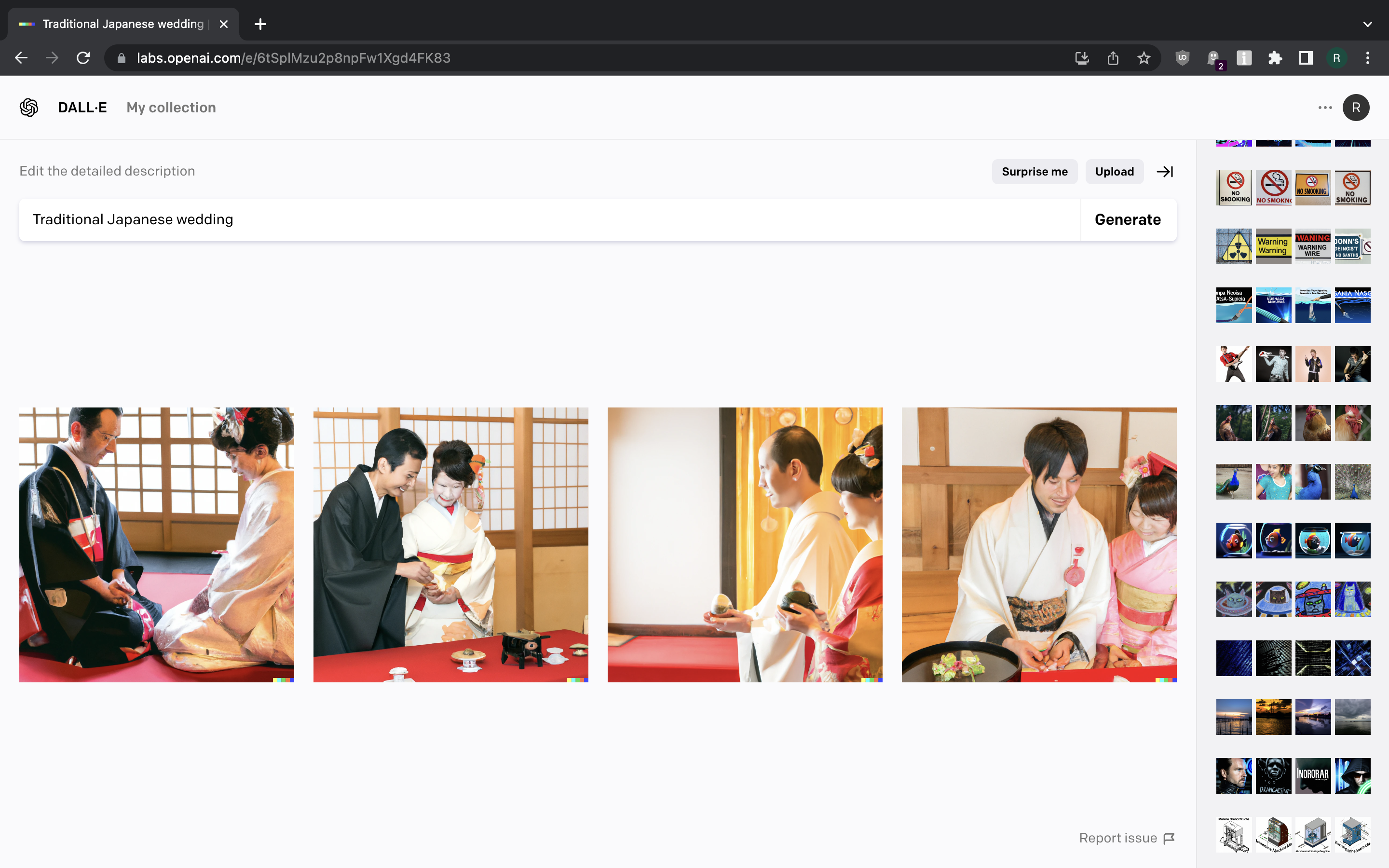Open the orange sunset history thumbnail

[1273, 717]
